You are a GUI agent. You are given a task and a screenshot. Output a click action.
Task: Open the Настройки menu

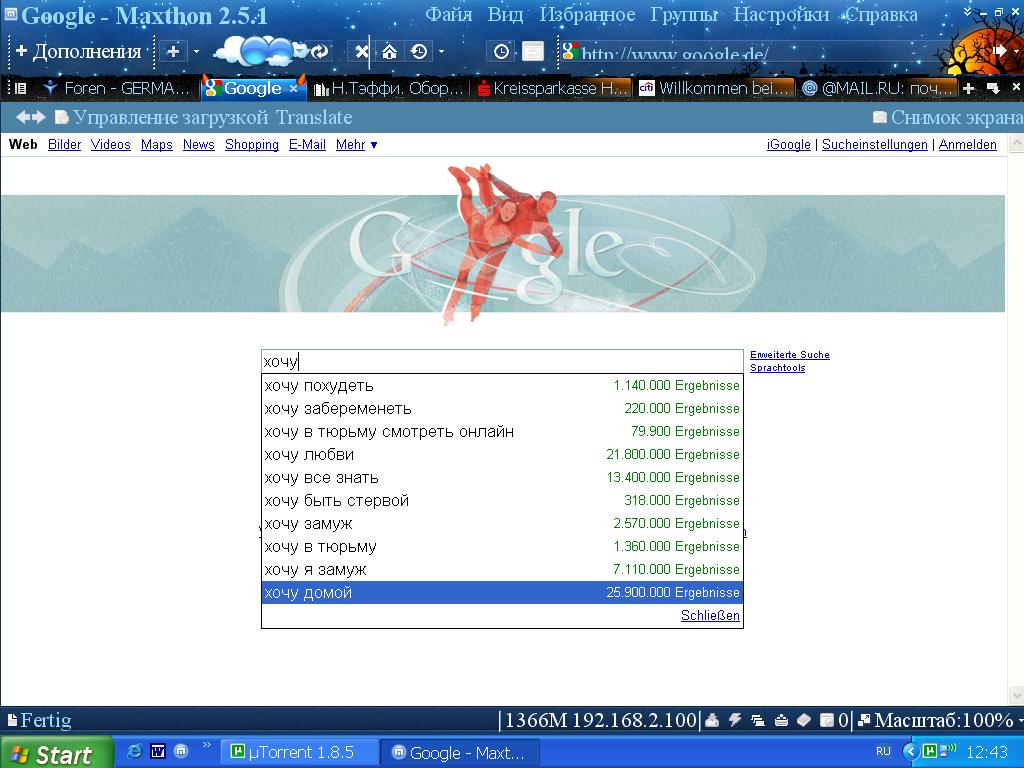[781, 14]
